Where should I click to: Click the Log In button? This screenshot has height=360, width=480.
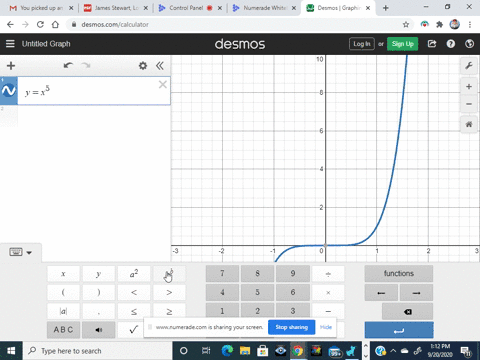(x=362, y=44)
